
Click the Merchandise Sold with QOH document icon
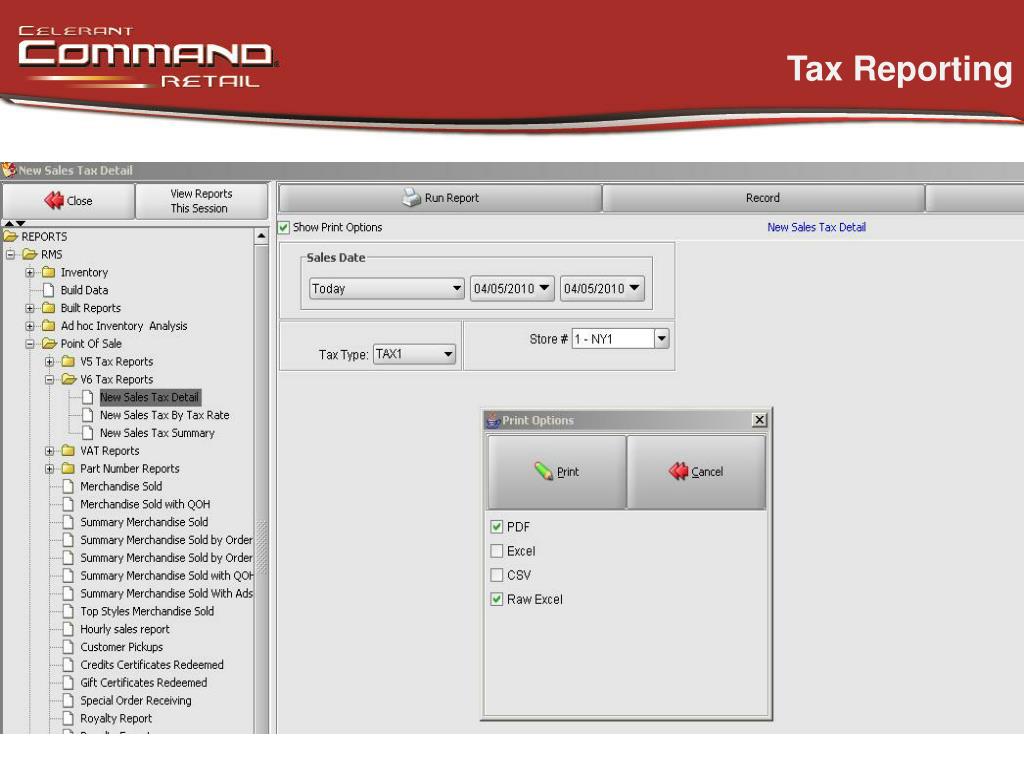click(x=69, y=504)
